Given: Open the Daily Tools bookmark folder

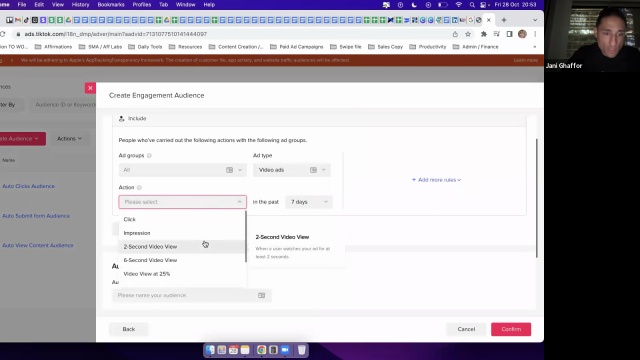Looking at the screenshot, I should pos(145,47).
